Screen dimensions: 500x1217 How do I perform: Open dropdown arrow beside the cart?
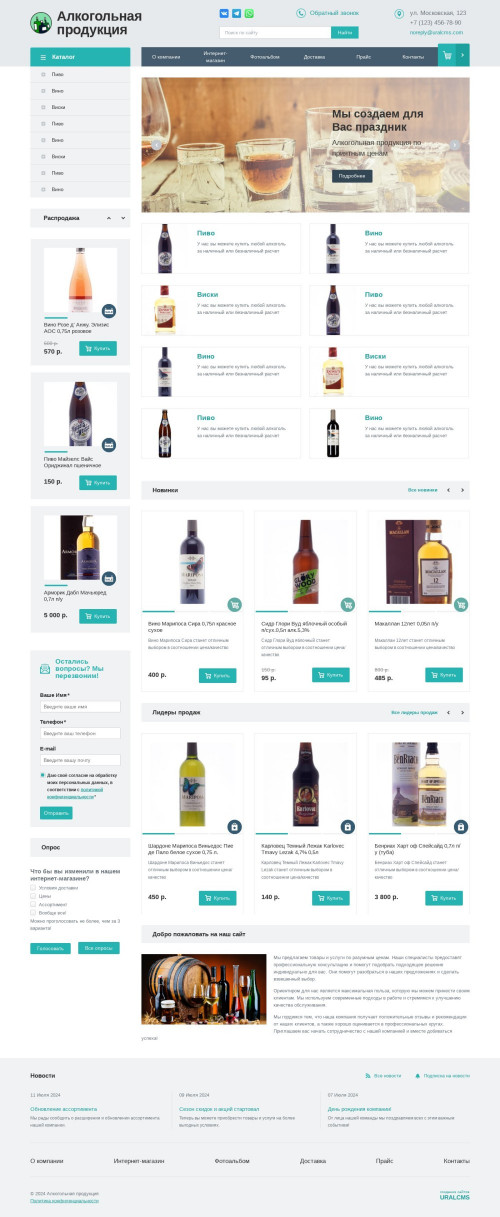point(462,56)
